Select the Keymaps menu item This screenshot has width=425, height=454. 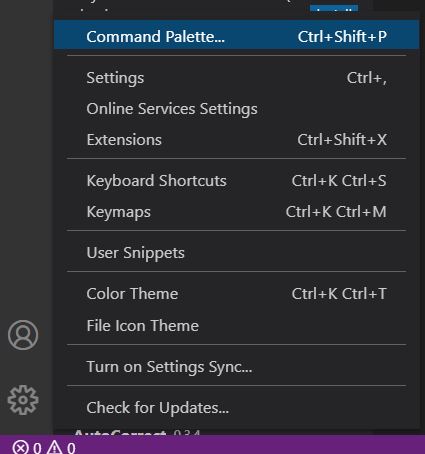point(236,212)
